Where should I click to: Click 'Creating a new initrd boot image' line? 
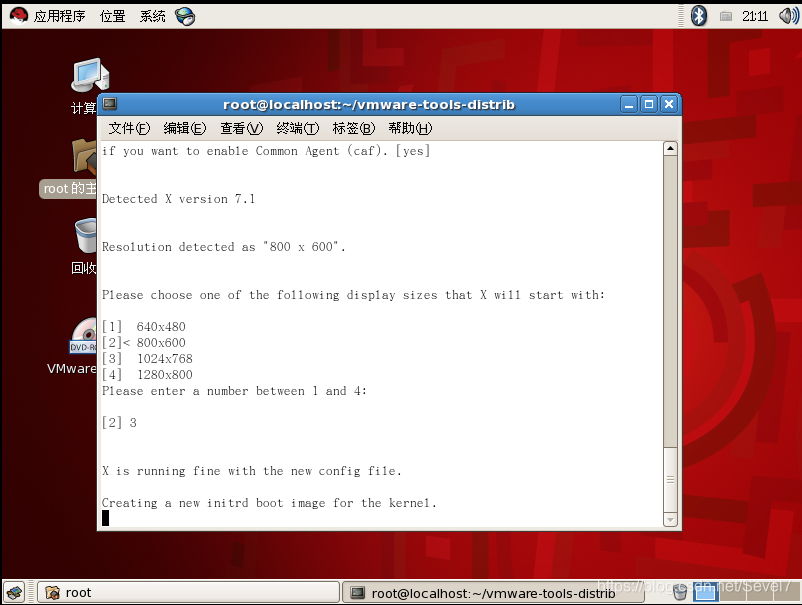(269, 503)
